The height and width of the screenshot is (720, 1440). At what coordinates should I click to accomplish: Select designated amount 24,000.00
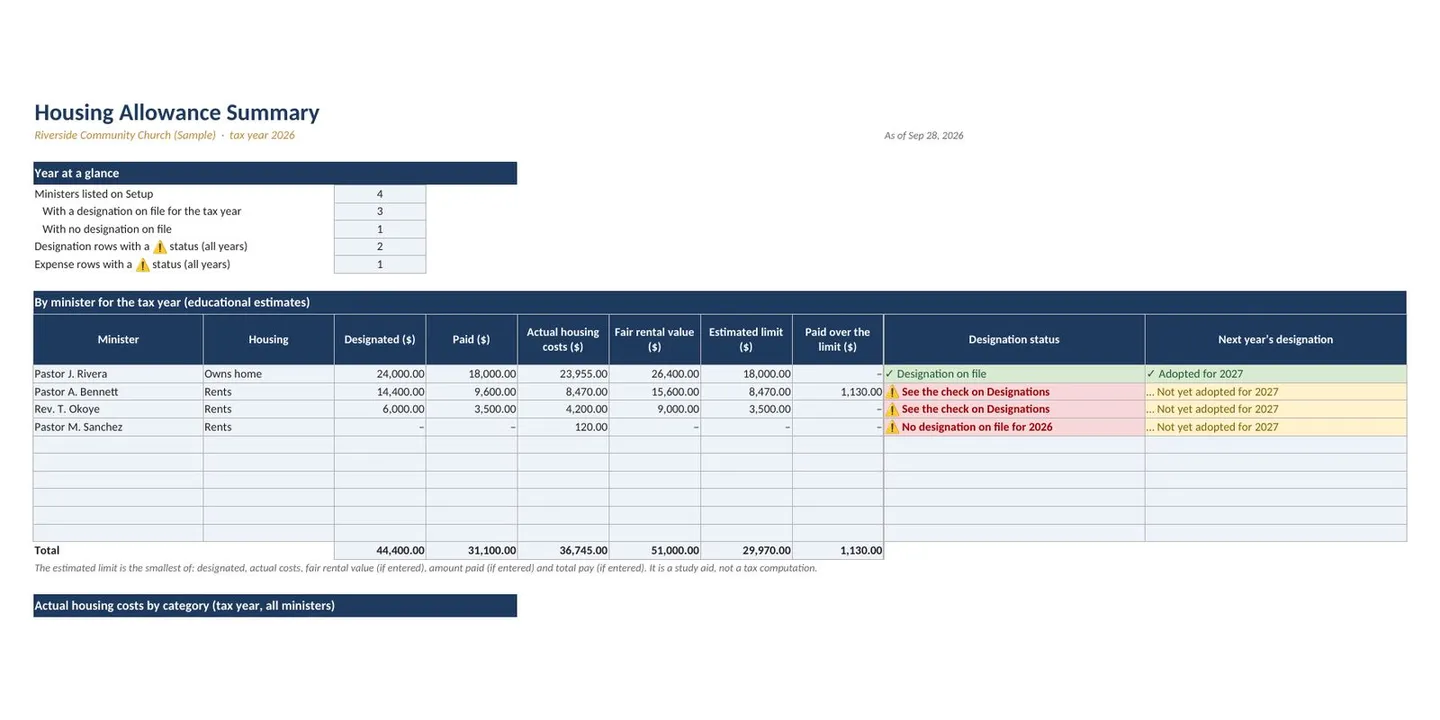pyautogui.click(x=380, y=374)
